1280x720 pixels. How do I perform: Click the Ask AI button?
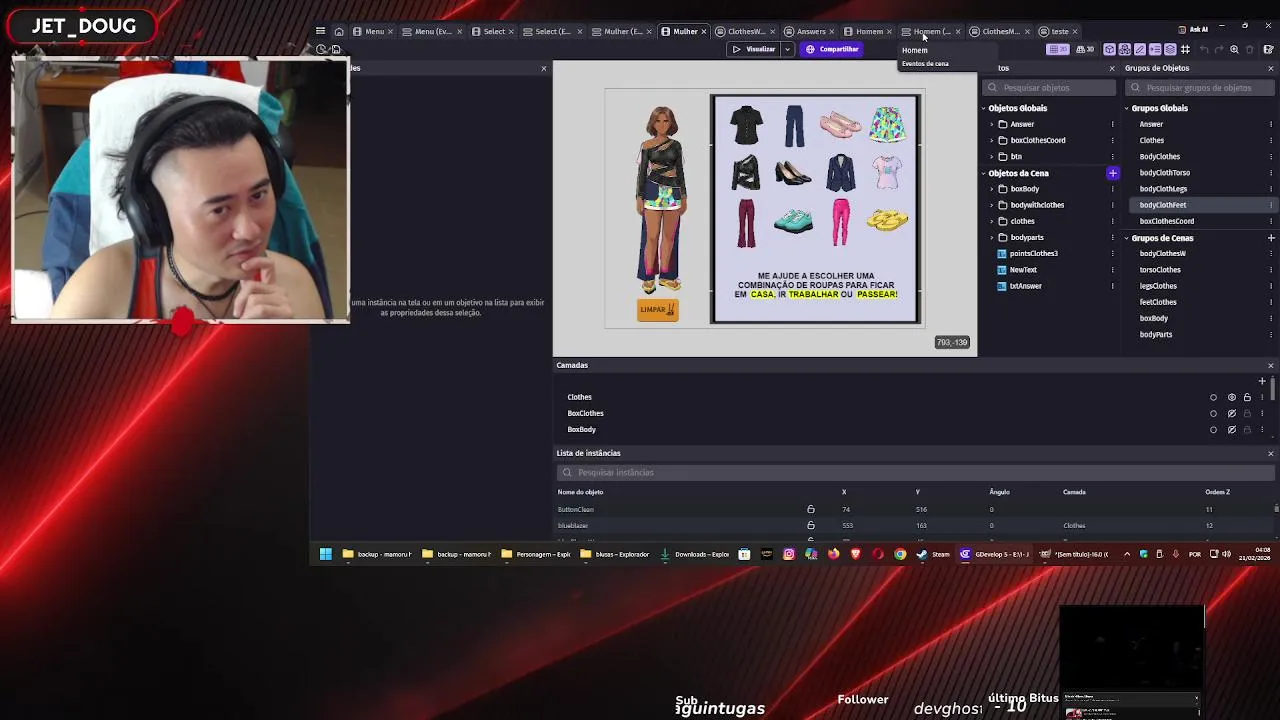(1193, 29)
